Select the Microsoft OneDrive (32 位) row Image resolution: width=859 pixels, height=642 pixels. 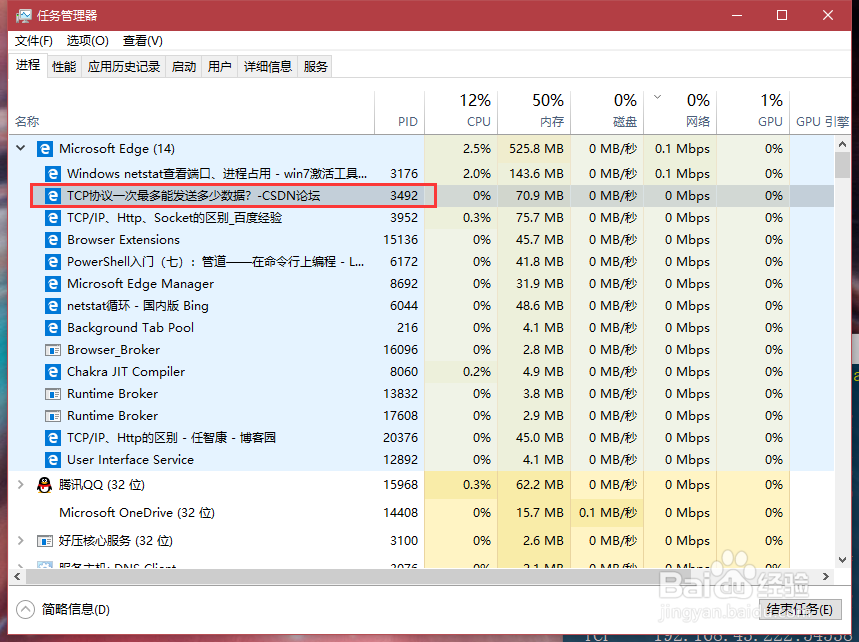pyautogui.click(x=421, y=513)
